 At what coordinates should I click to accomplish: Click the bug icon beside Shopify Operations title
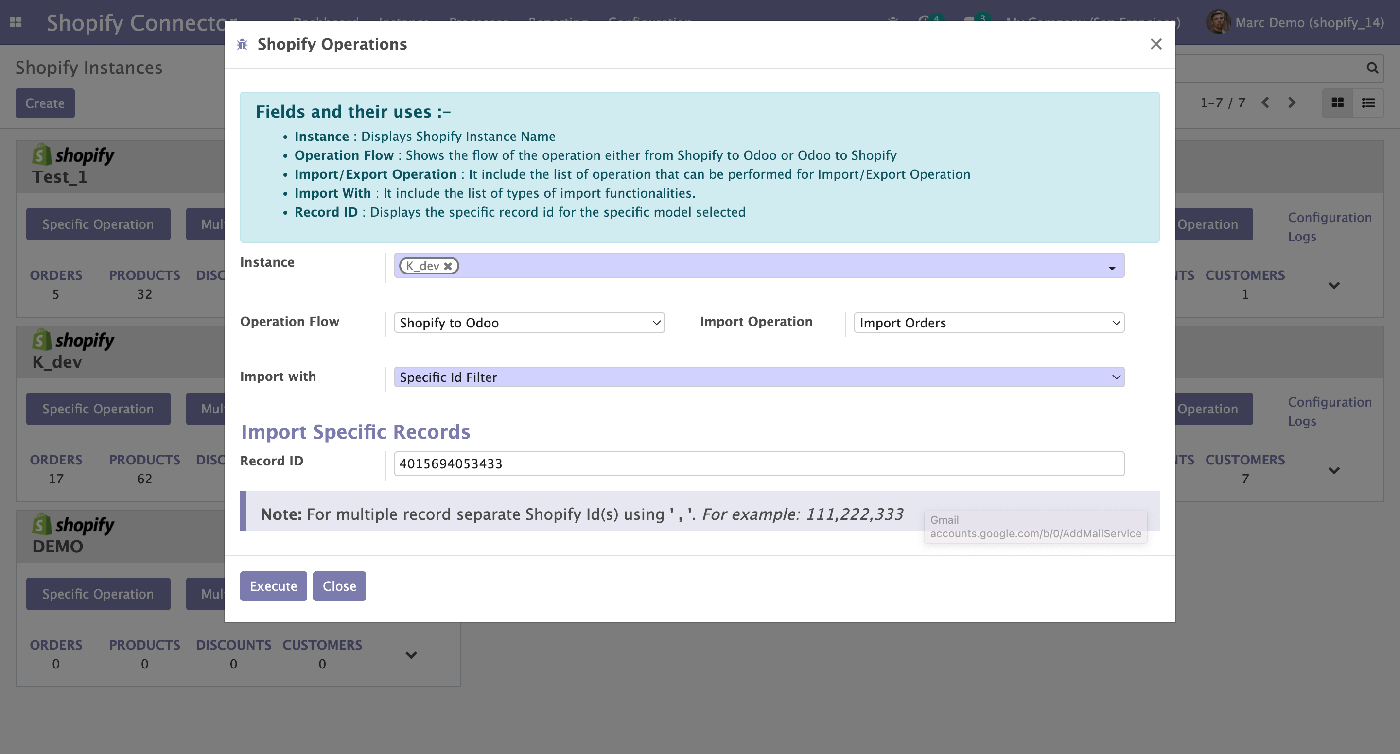(242, 45)
